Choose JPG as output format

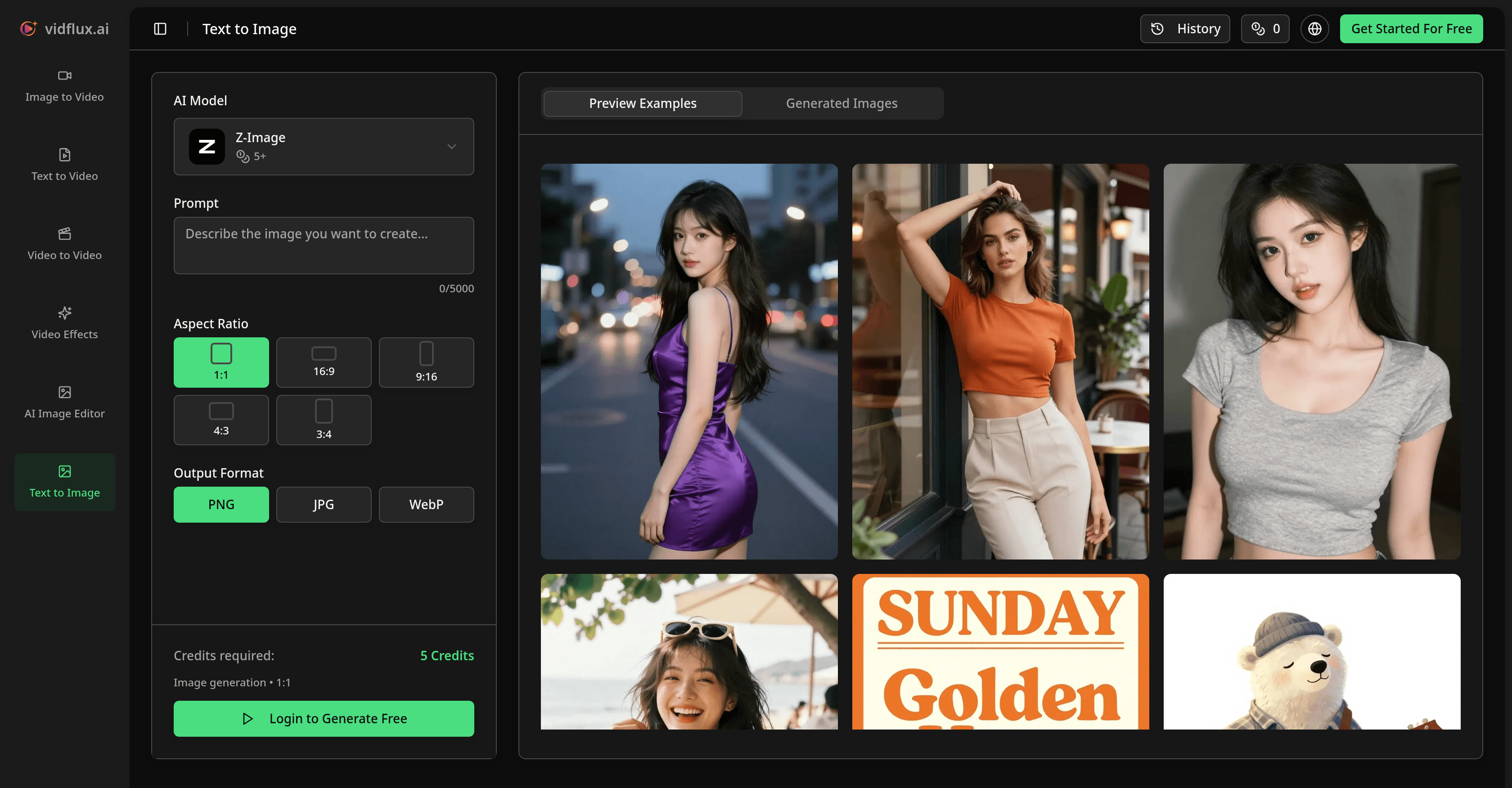(x=324, y=504)
